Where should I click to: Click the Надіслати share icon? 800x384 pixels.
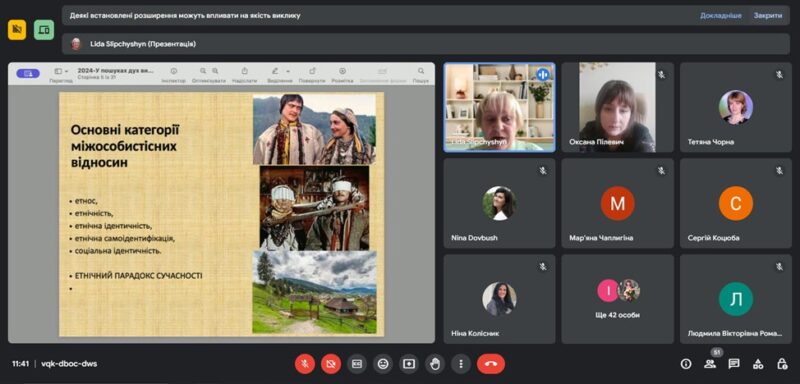244,71
